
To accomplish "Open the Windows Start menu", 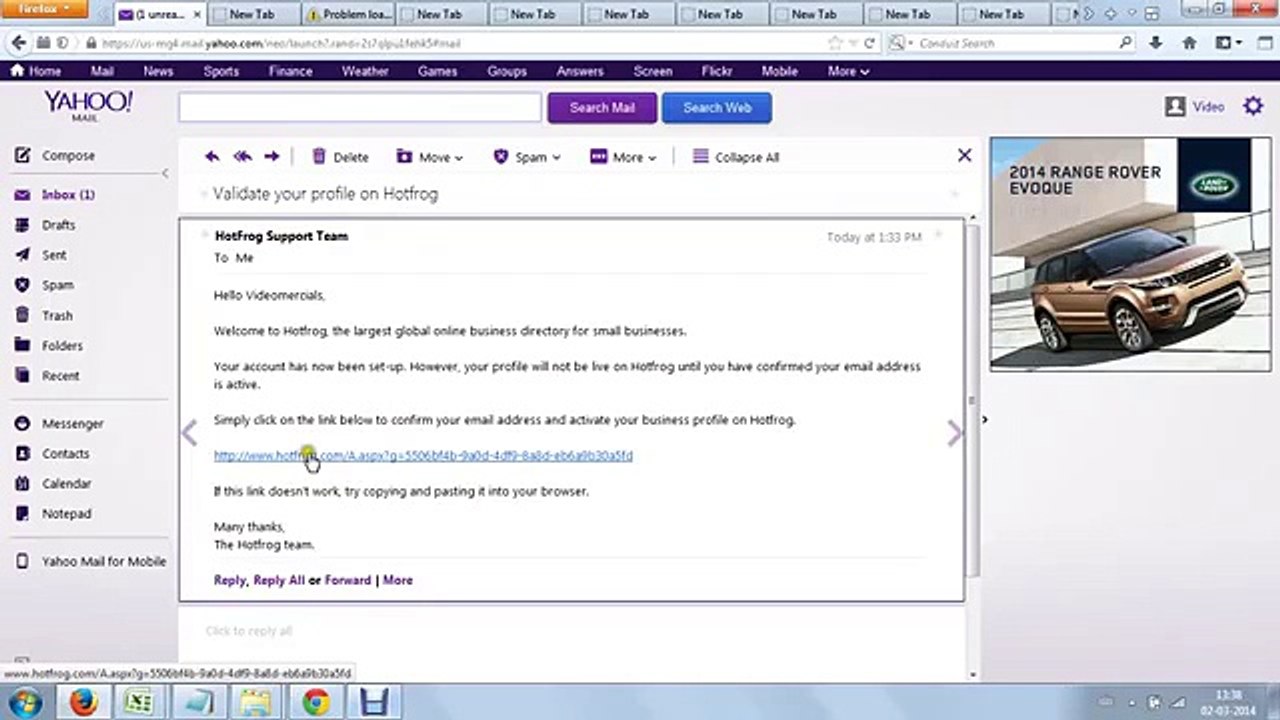I will 24,702.
